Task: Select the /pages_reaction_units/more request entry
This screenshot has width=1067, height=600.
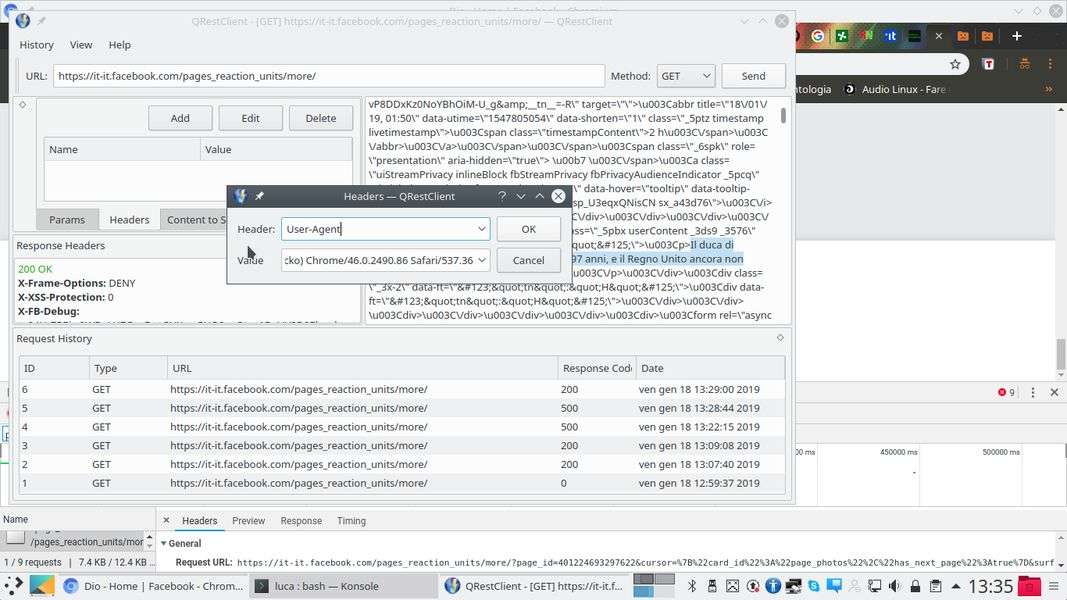Action: [75, 541]
